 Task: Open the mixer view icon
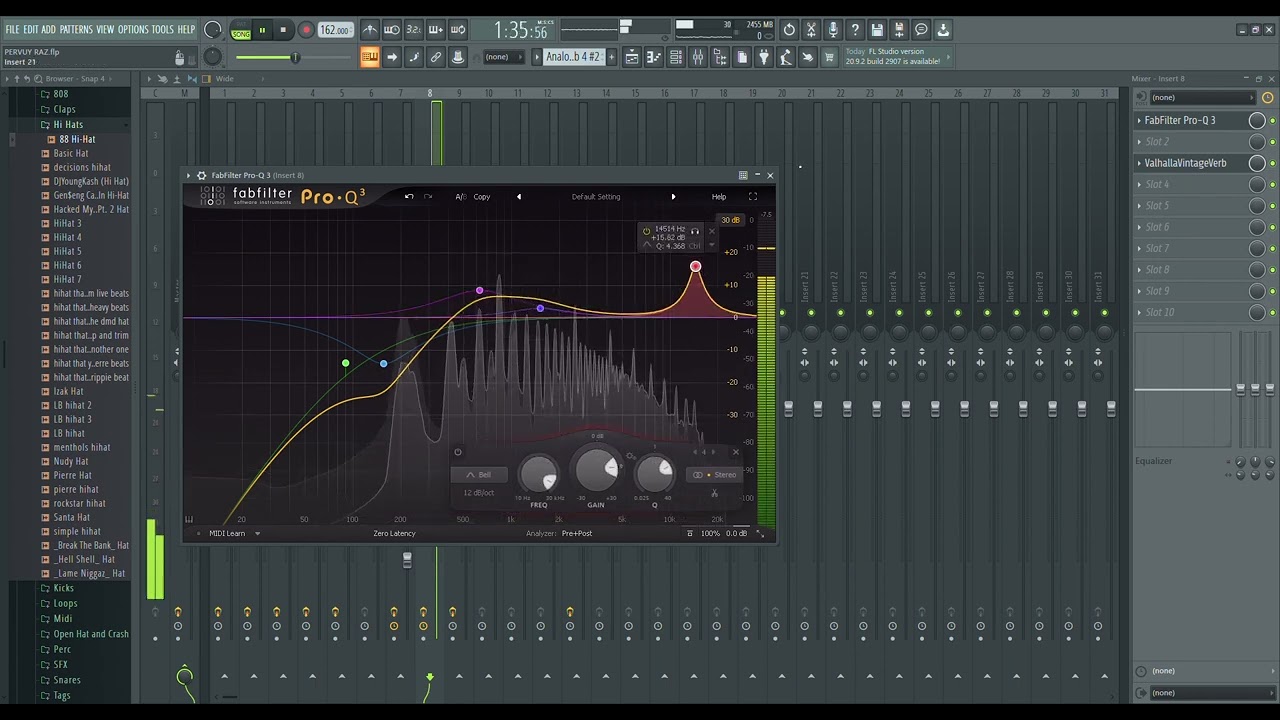[x=698, y=57]
